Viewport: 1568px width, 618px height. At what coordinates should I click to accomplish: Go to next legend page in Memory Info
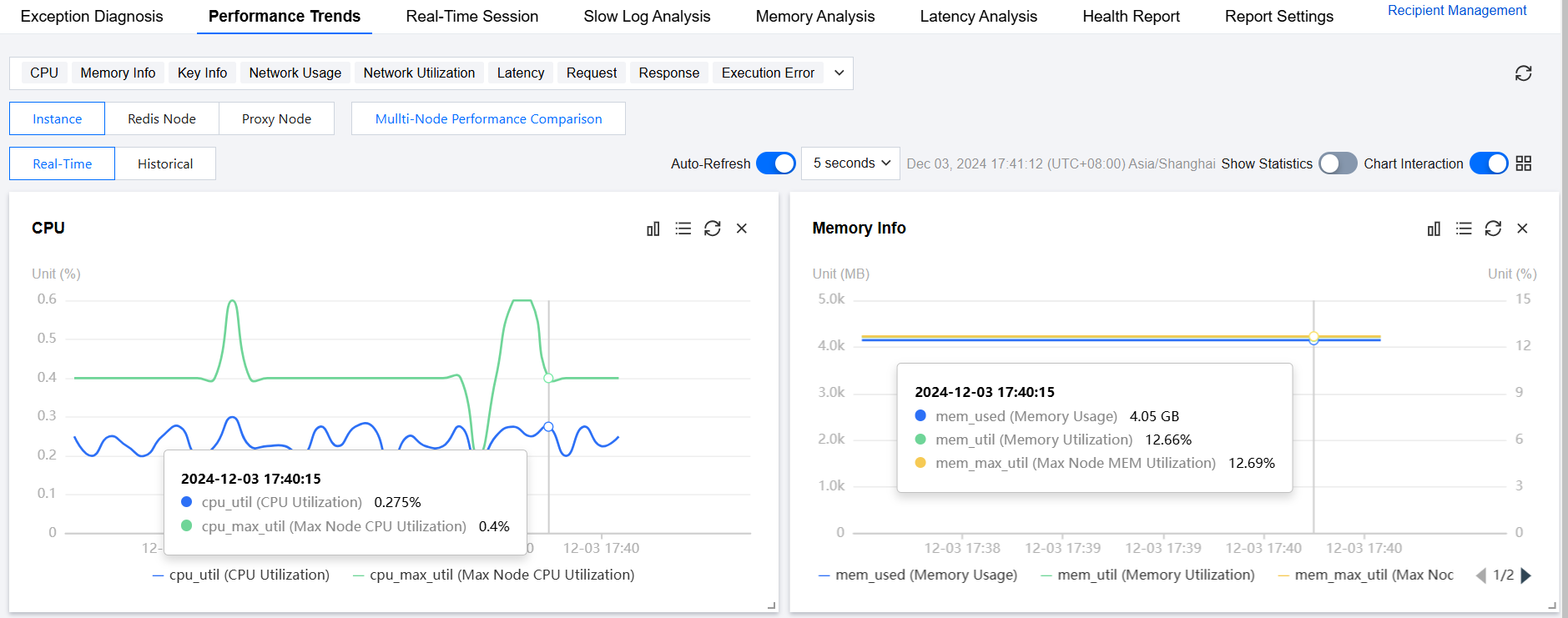pyautogui.click(x=1526, y=575)
